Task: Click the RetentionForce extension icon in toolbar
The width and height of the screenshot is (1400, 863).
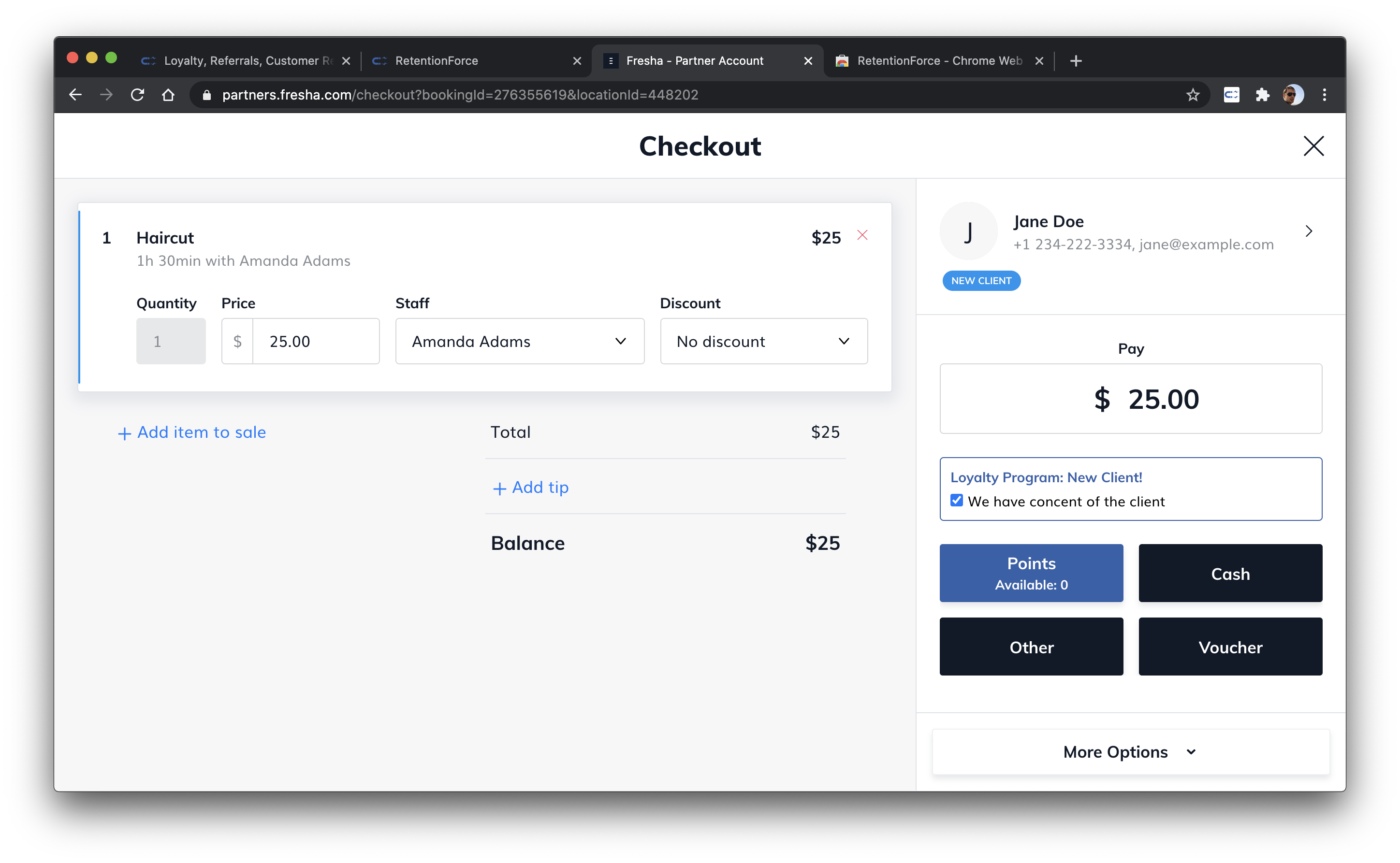Action: 1232,95
